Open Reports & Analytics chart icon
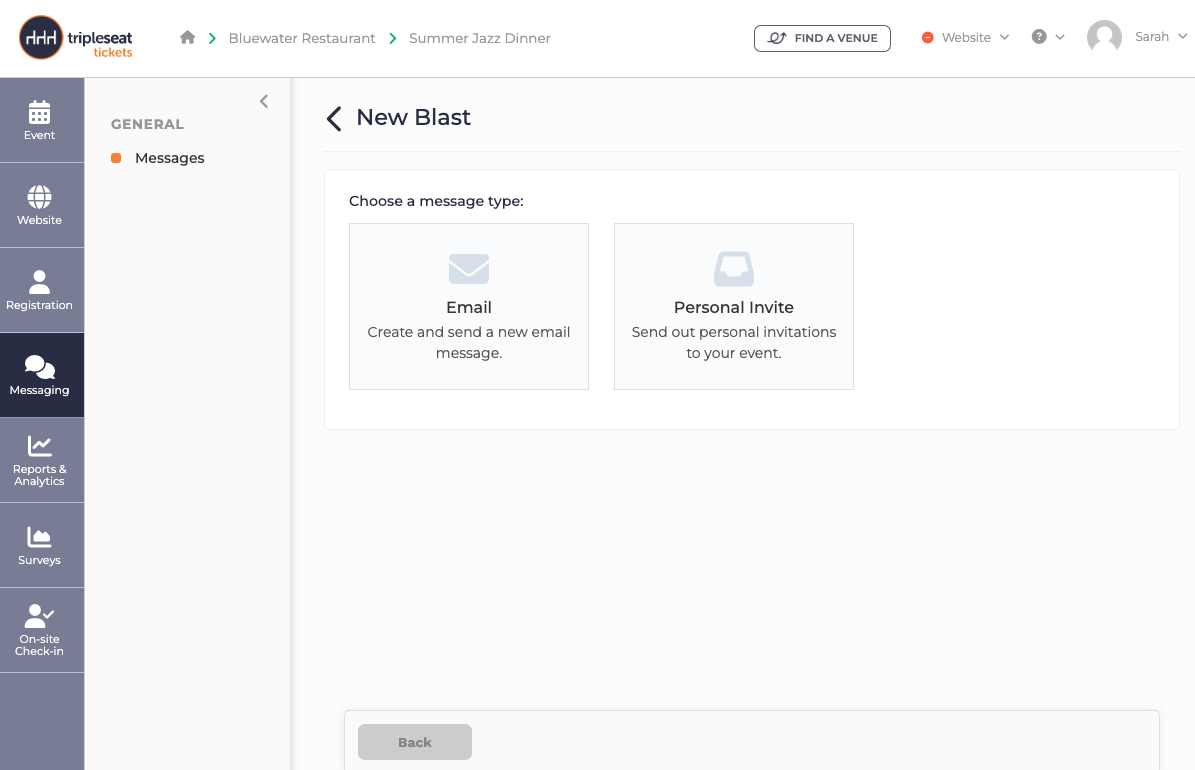This screenshot has width=1195, height=770. coord(40,445)
